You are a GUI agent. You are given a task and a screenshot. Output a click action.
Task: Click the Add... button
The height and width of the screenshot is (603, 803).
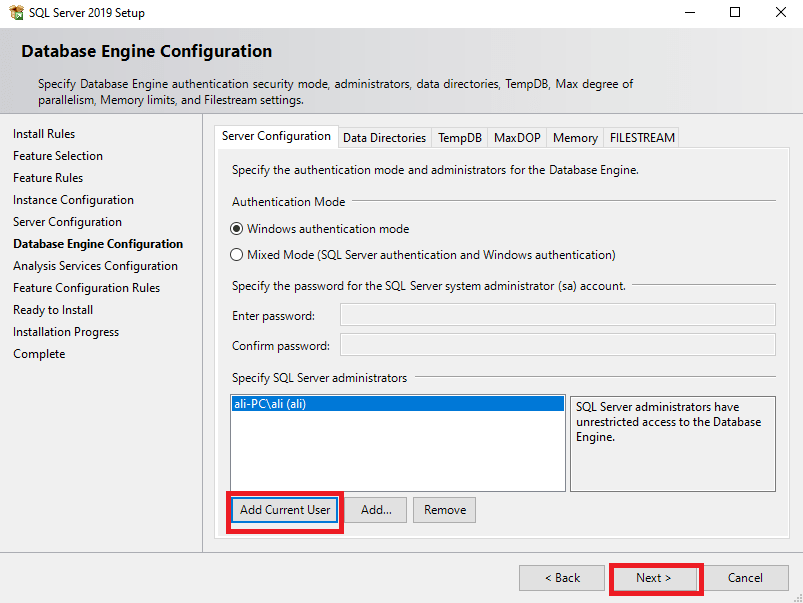tap(376, 510)
